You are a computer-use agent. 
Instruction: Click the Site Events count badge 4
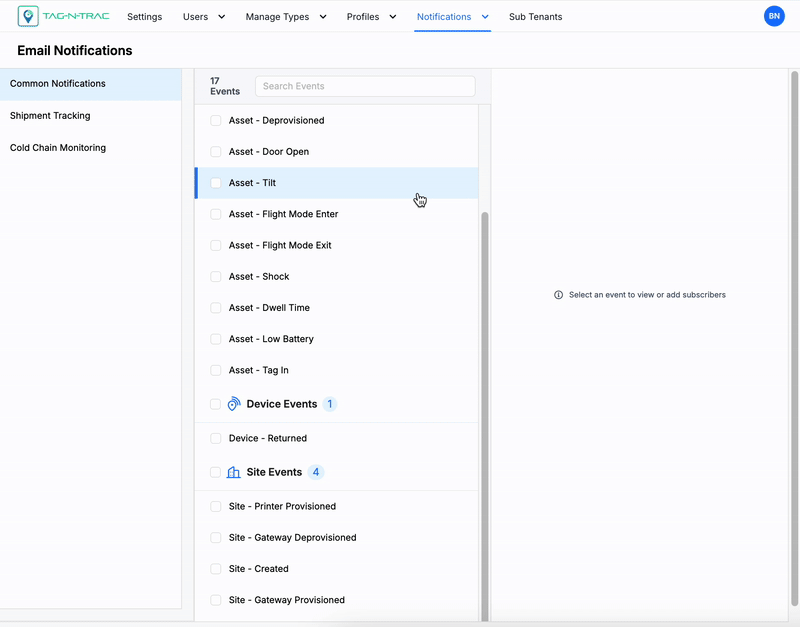pos(316,472)
